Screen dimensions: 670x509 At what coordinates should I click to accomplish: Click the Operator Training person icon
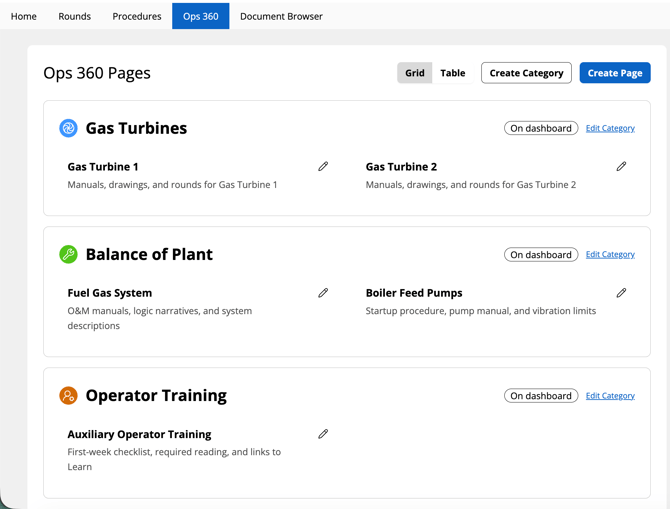coord(68,395)
